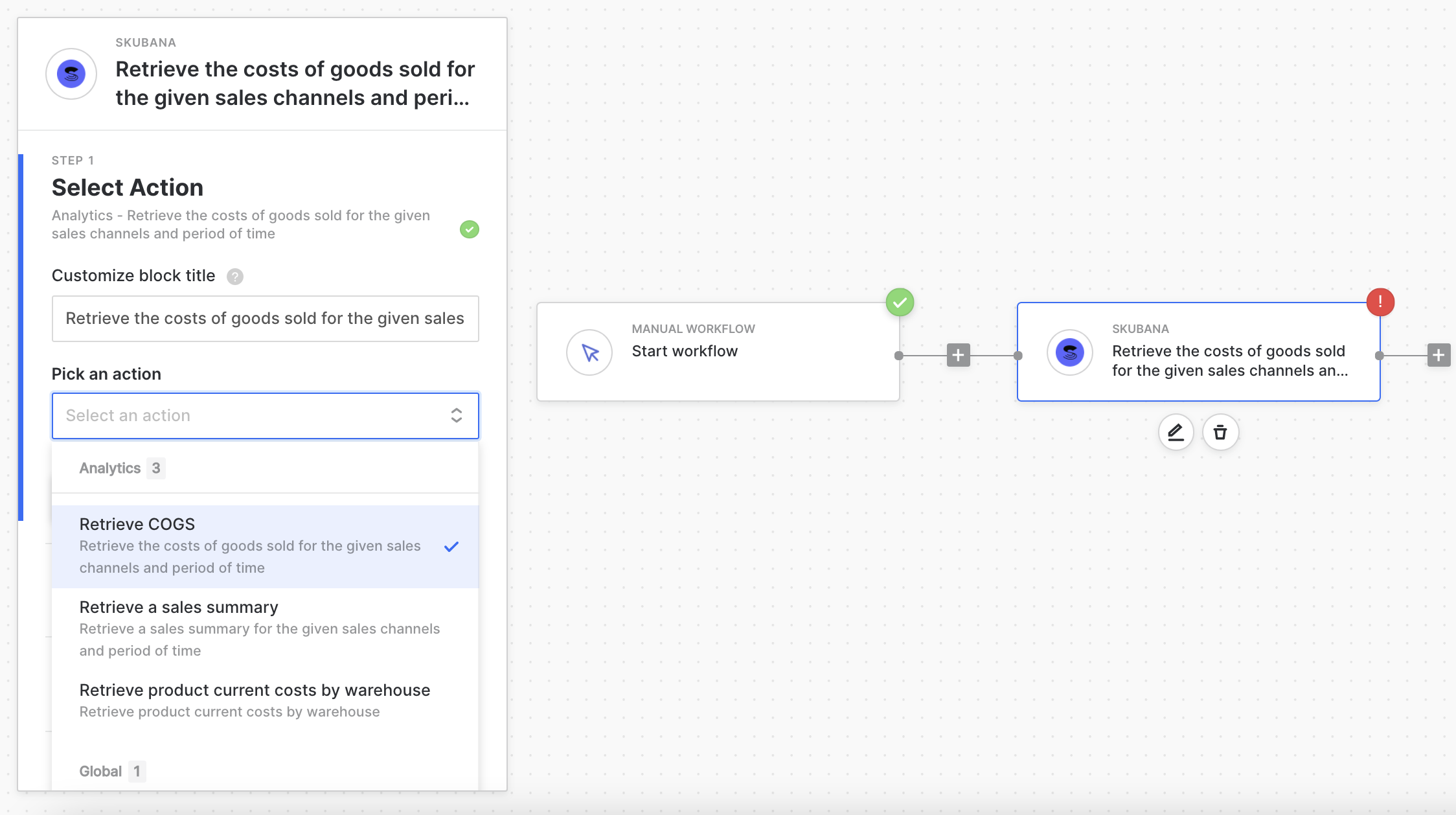Click the cursor icon in Manual Workflow block
1456x815 pixels.
pos(589,352)
